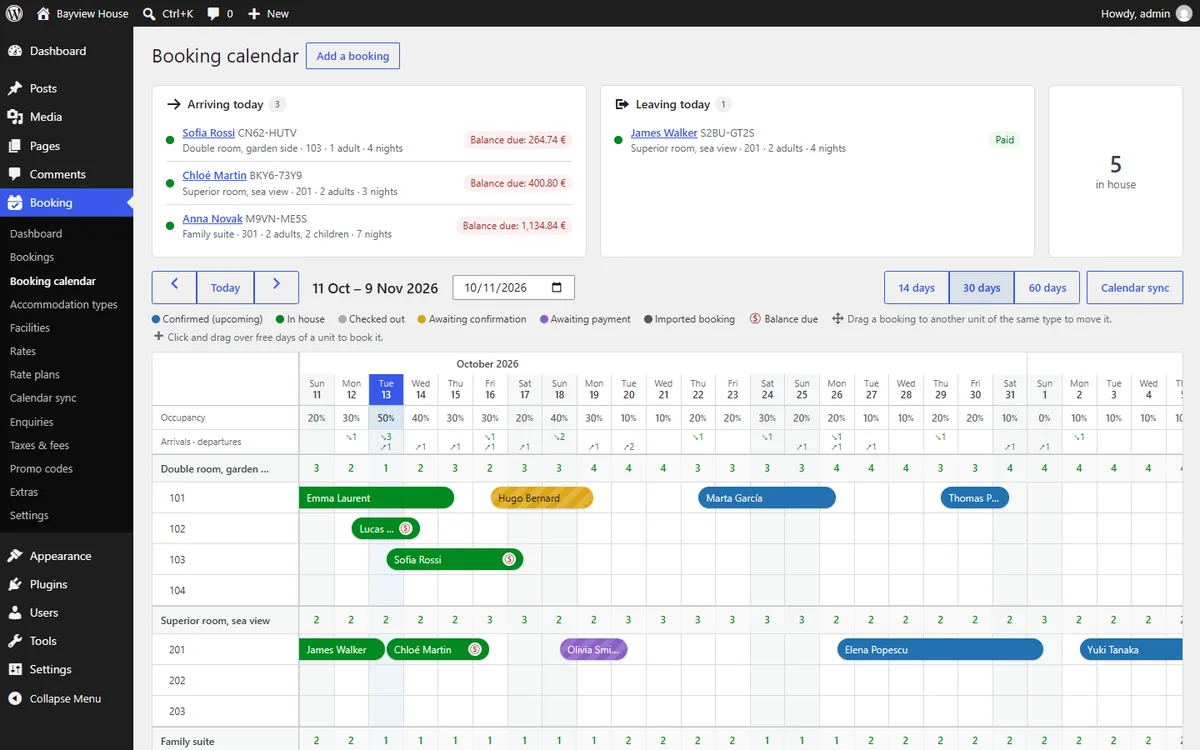
Task: Open Bayview House site home icon
Action: pyautogui.click(x=43, y=14)
